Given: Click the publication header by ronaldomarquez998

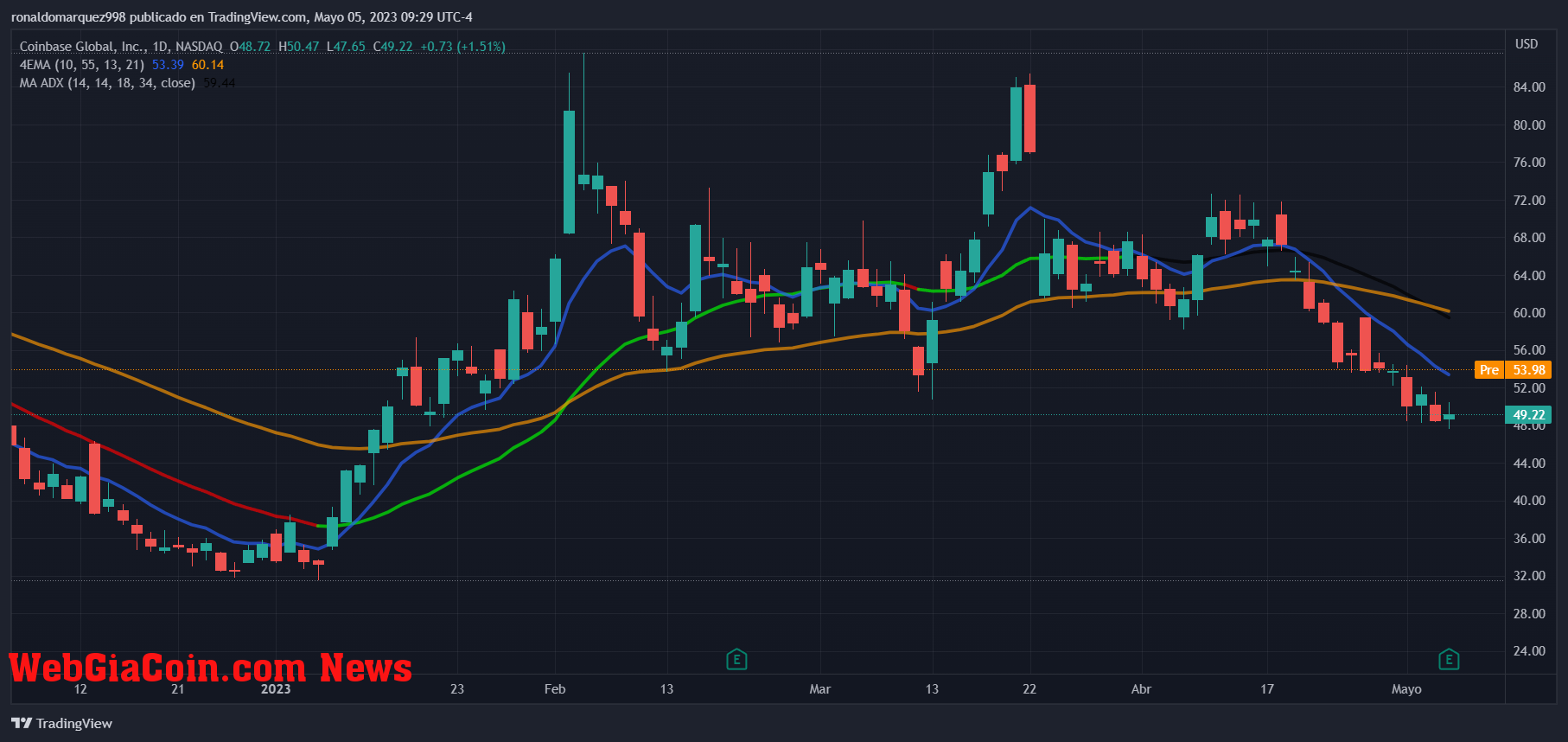Looking at the screenshot, I should click(x=242, y=17).
